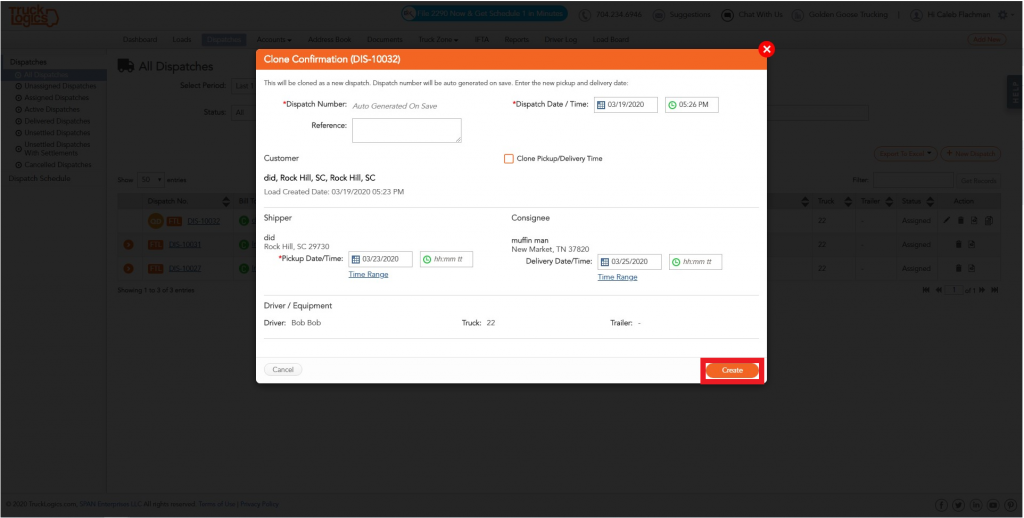Open Dashboard tab in background nav bar

click(x=140, y=40)
